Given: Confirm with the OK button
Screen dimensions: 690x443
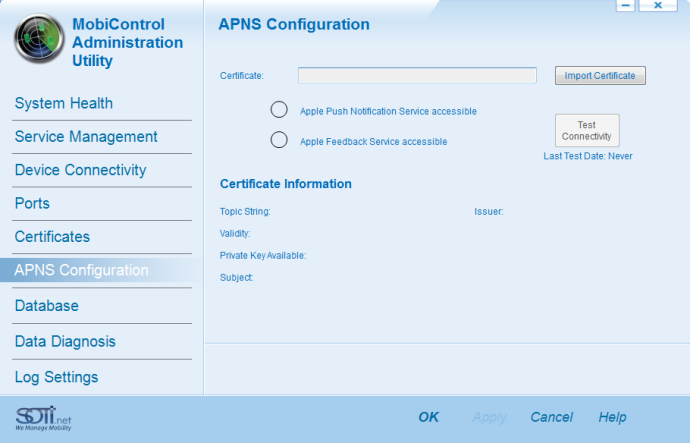Looking at the screenshot, I should pyautogui.click(x=429, y=417).
